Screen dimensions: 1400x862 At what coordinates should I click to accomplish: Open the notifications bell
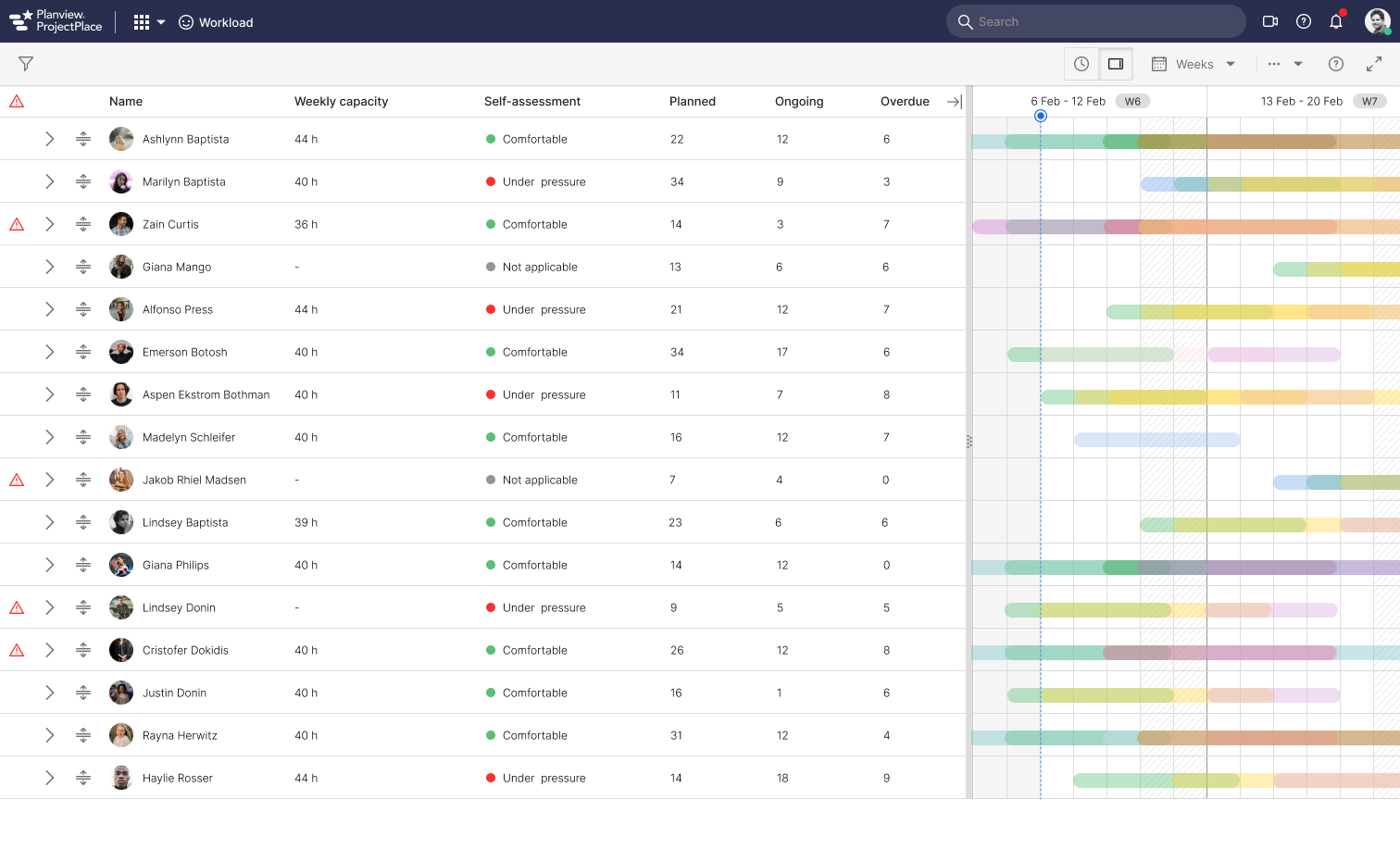(1335, 21)
